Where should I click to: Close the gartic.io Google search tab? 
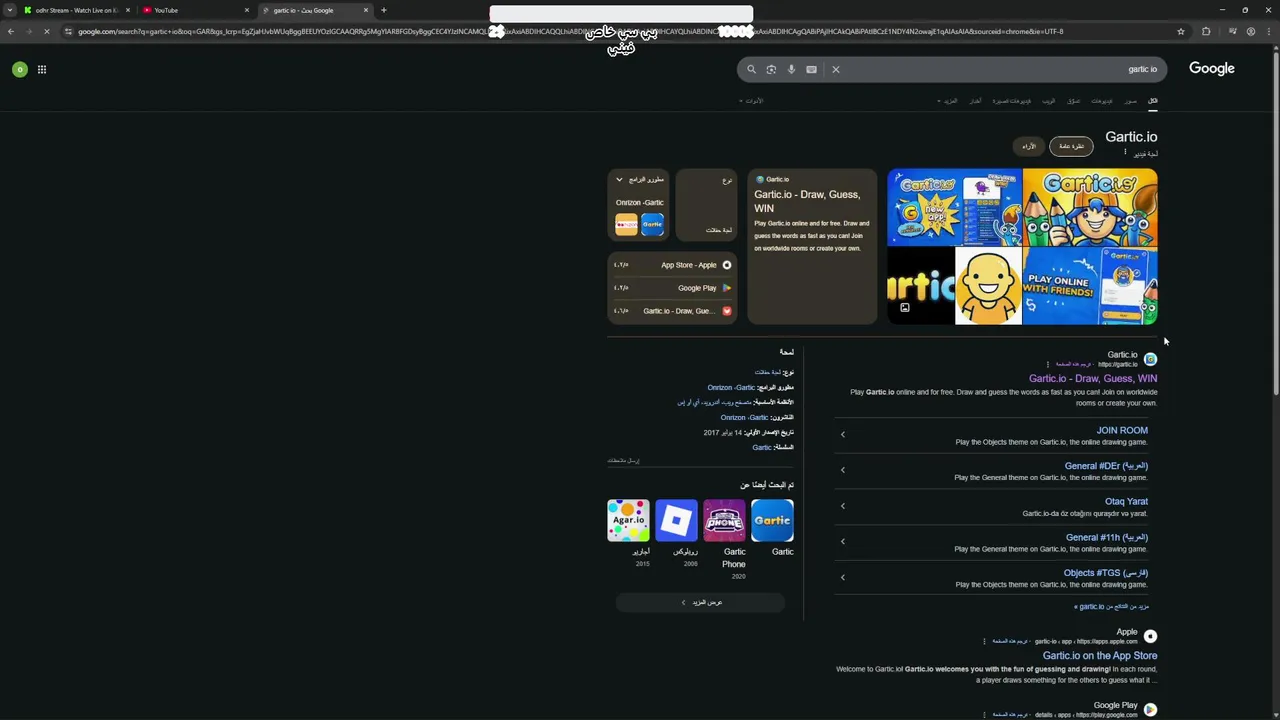click(366, 10)
